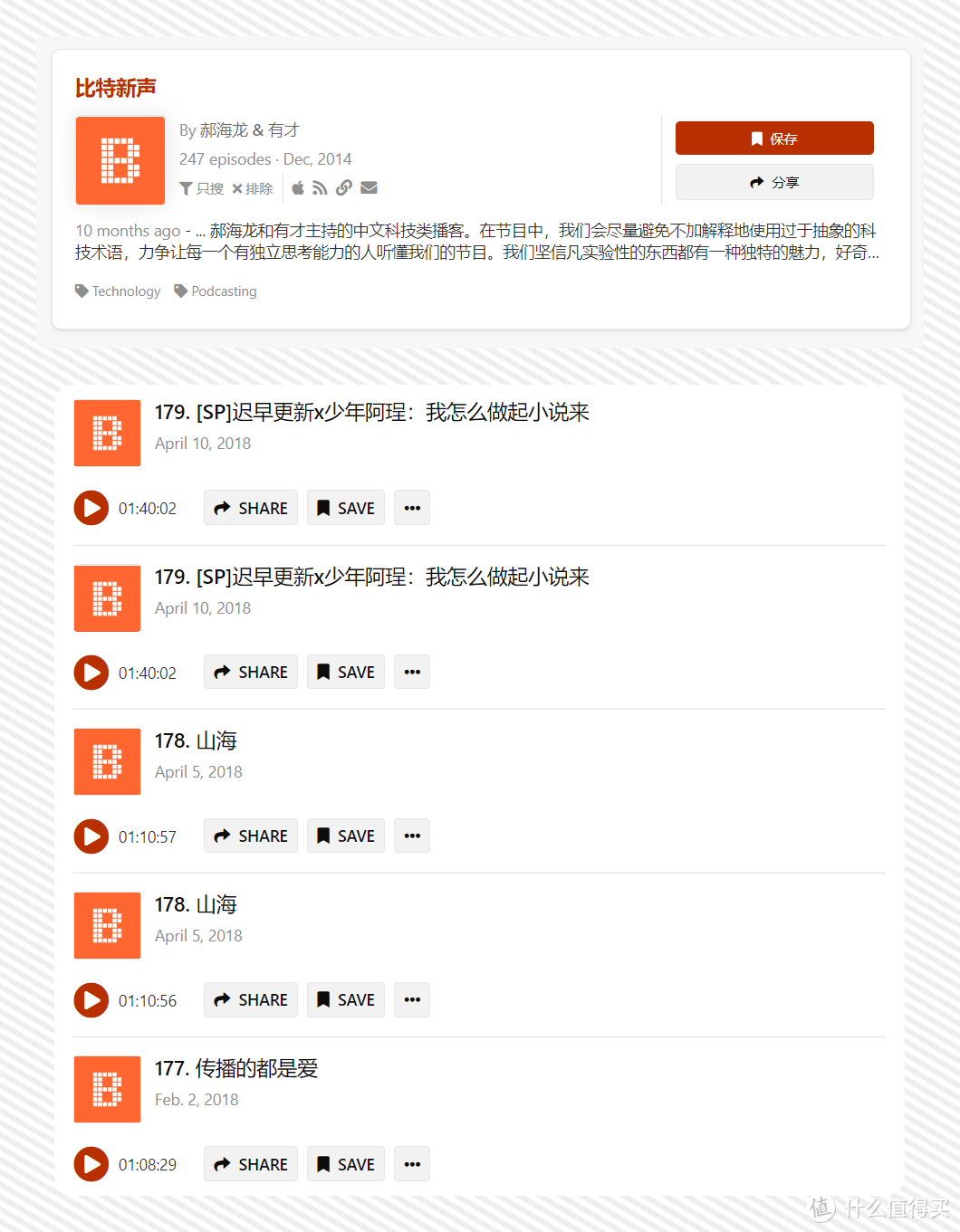
Task: Share the podcast via email envelope icon
Action: (369, 187)
